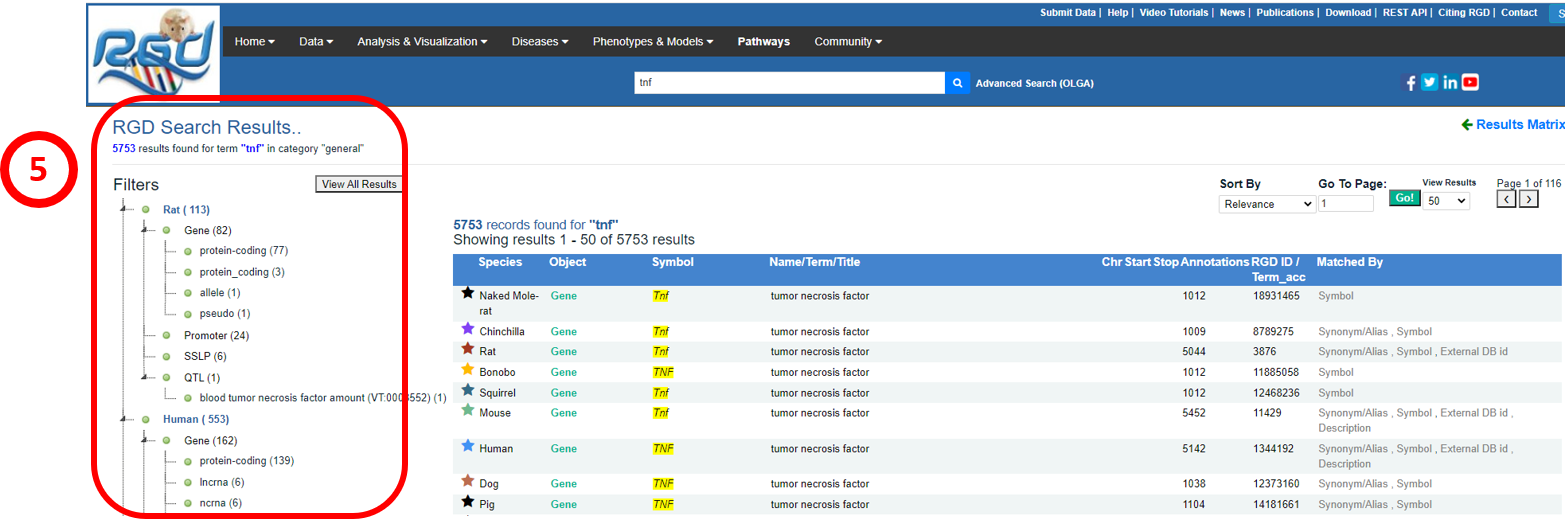Go to the next results page arrow
Screen dimensions: 1565x519
[1528, 199]
